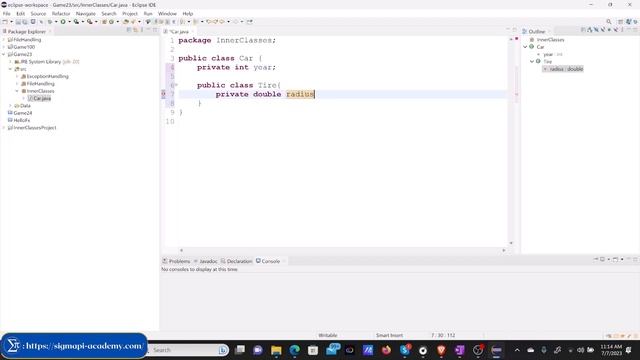The image size is (640, 360).
Task: Collapse the Car class in Outline
Action: tap(525, 47)
